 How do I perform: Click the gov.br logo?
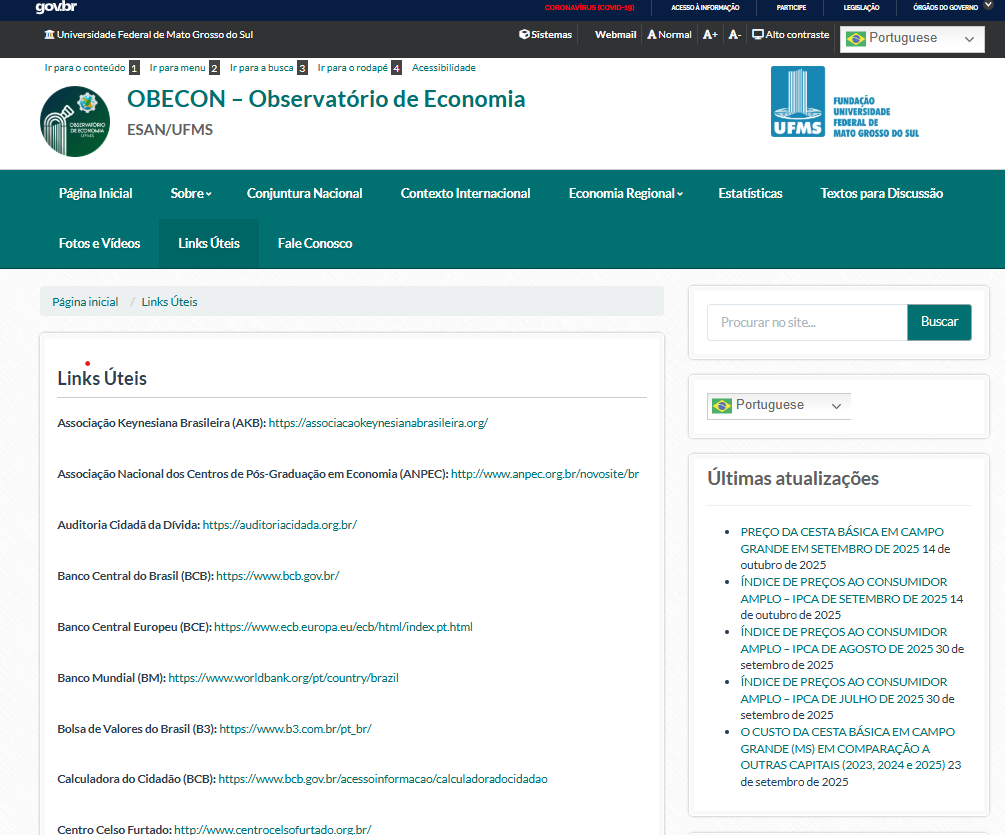(55, 7)
